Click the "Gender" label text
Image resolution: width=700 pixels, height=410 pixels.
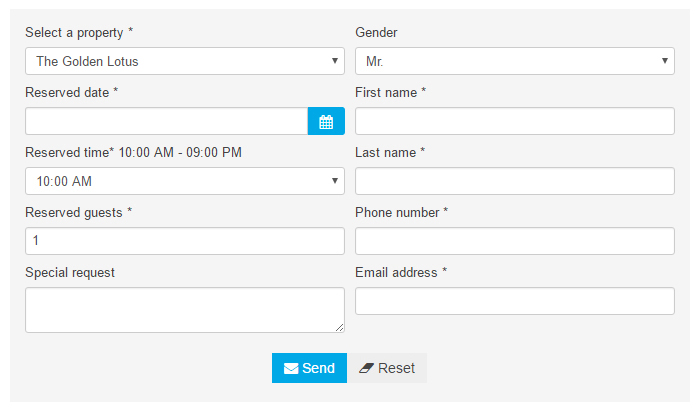[x=376, y=33]
